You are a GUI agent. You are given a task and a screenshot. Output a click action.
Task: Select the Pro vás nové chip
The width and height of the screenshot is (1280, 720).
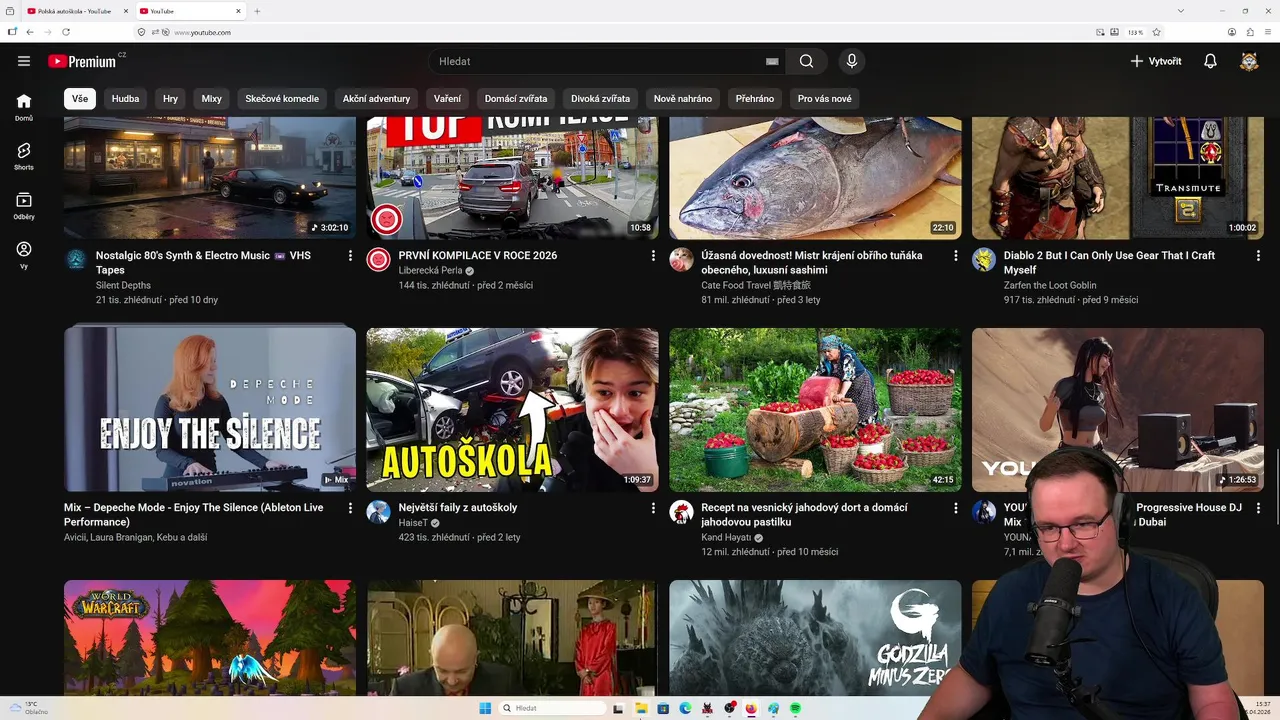(x=825, y=99)
